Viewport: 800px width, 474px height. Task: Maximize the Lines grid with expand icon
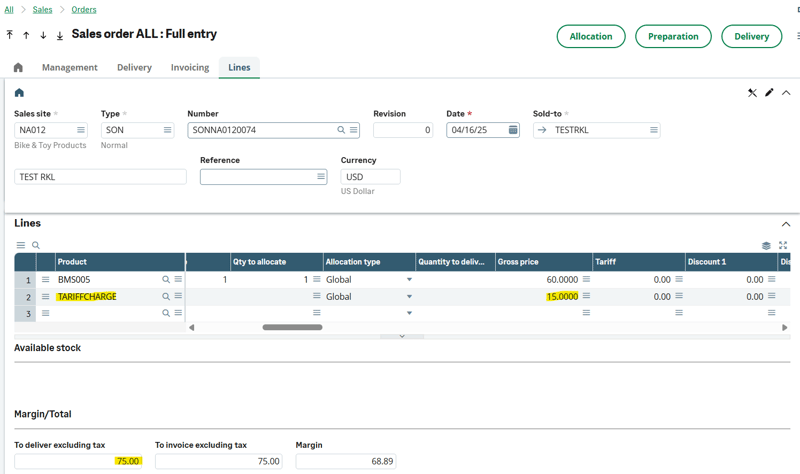coord(783,245)
